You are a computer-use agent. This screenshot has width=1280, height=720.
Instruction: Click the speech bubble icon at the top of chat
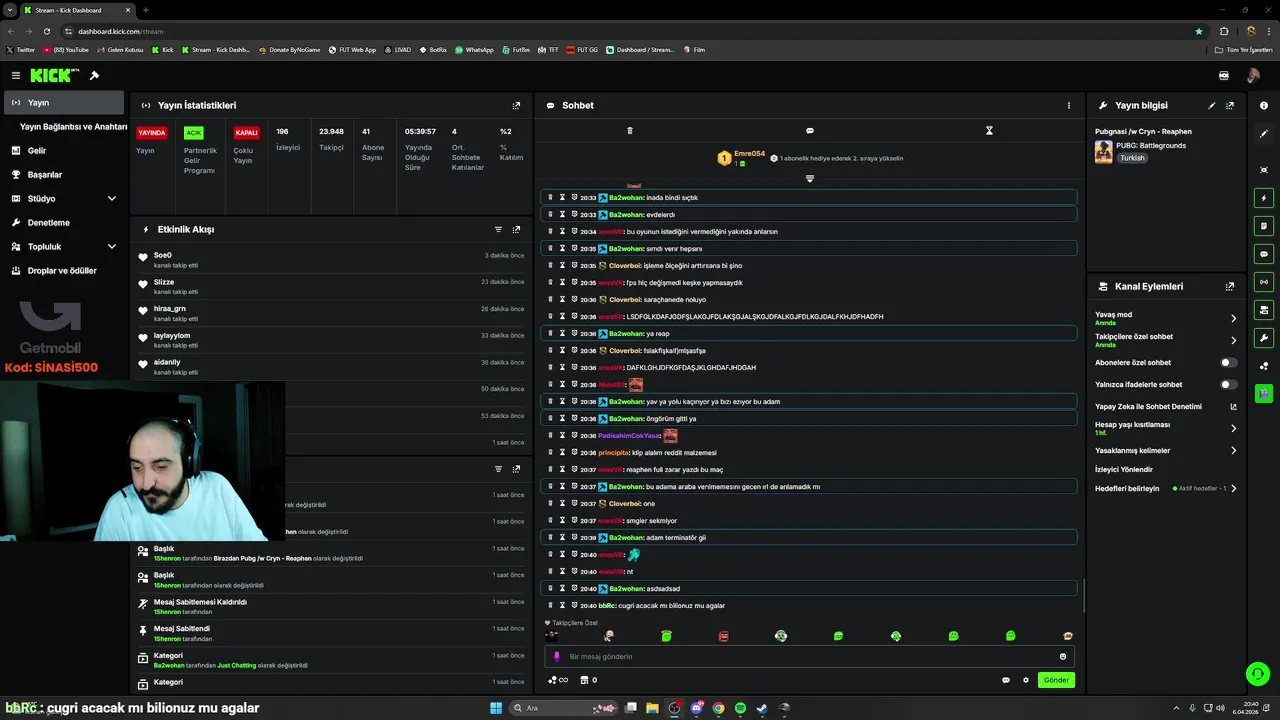(809, 130)
